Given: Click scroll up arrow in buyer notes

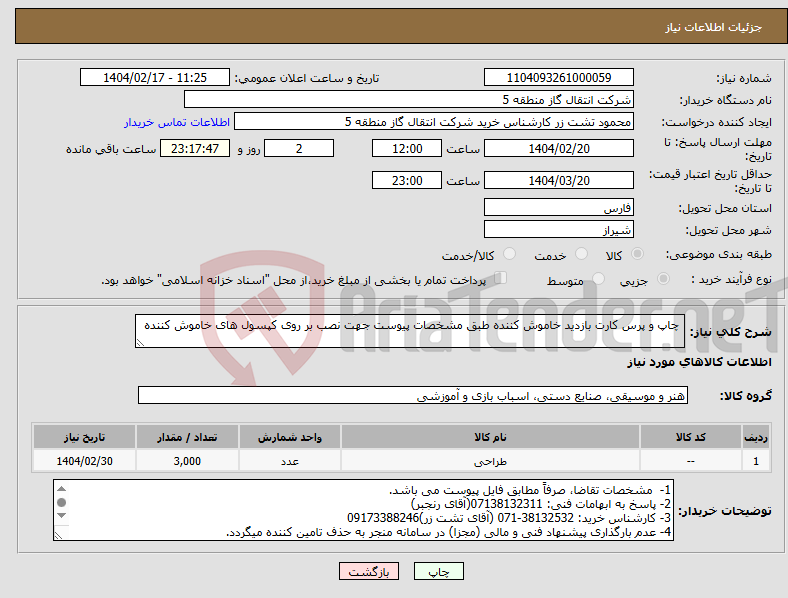Looking at the screenshot, I should (61, 488).
